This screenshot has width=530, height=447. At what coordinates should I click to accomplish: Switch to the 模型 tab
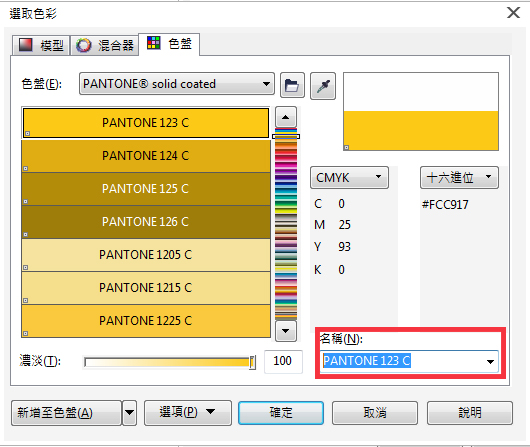[41, 45]
